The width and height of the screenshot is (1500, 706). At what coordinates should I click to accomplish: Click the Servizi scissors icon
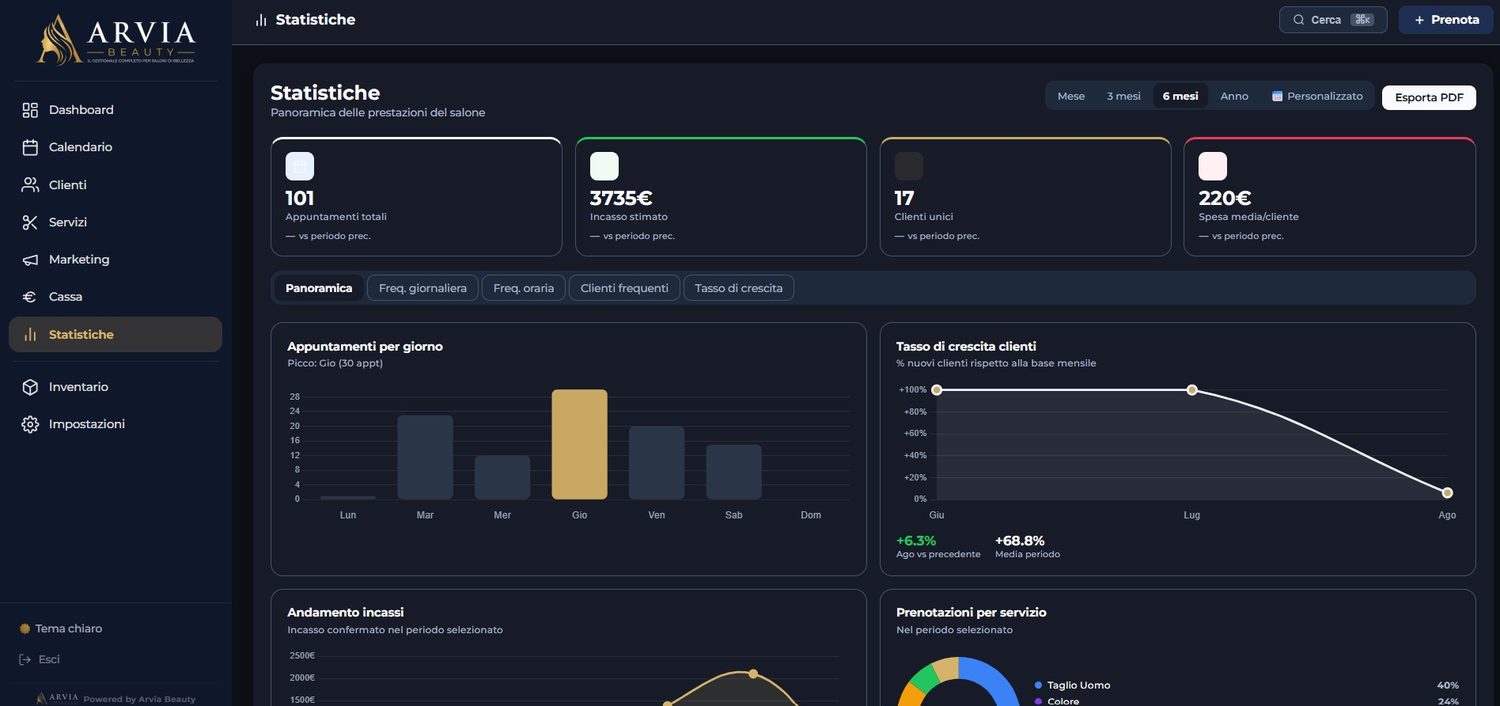point(30,222)
